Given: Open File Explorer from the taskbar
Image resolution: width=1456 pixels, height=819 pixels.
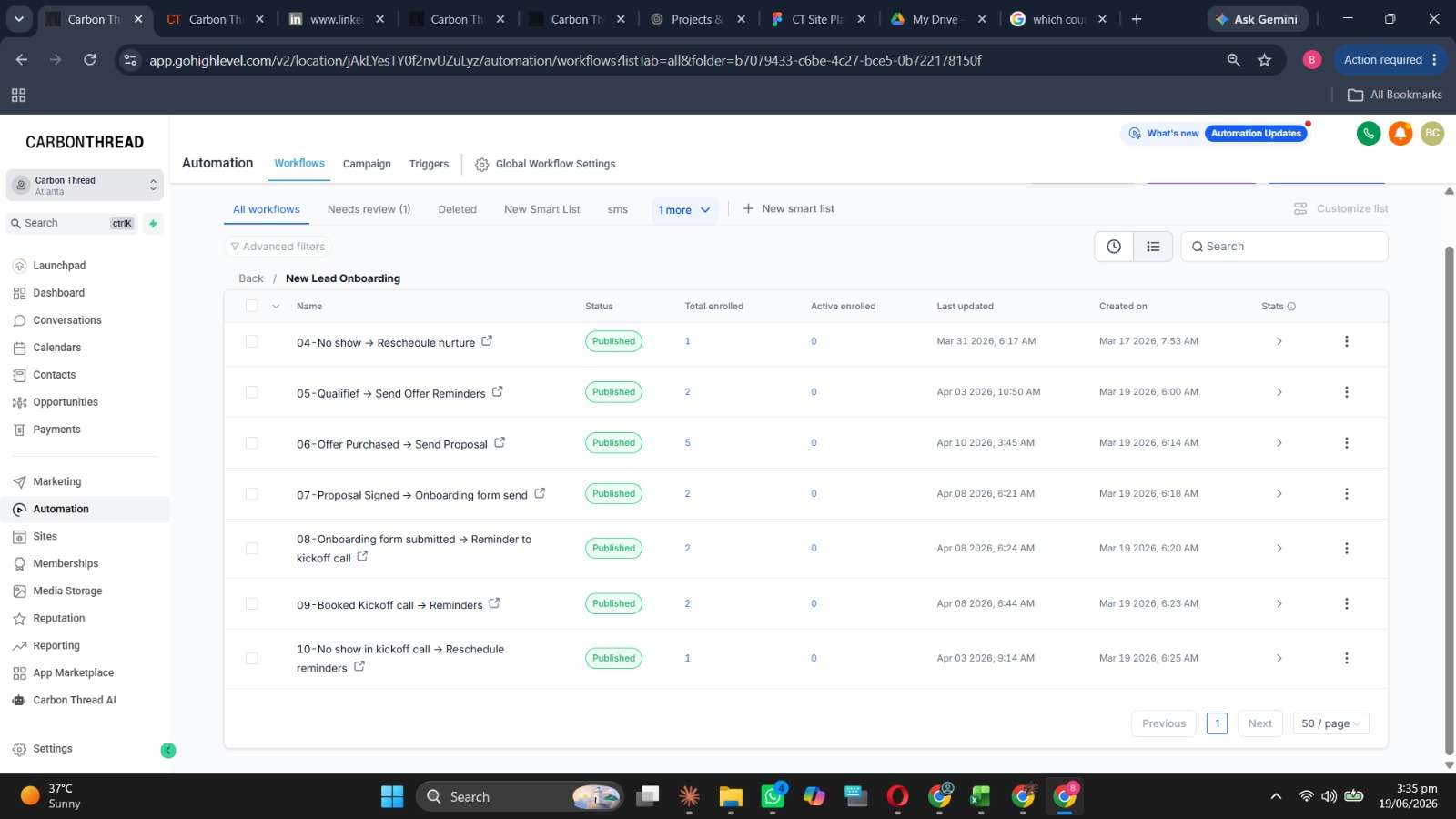Looking at the screenshot, I should coord(731,797).
